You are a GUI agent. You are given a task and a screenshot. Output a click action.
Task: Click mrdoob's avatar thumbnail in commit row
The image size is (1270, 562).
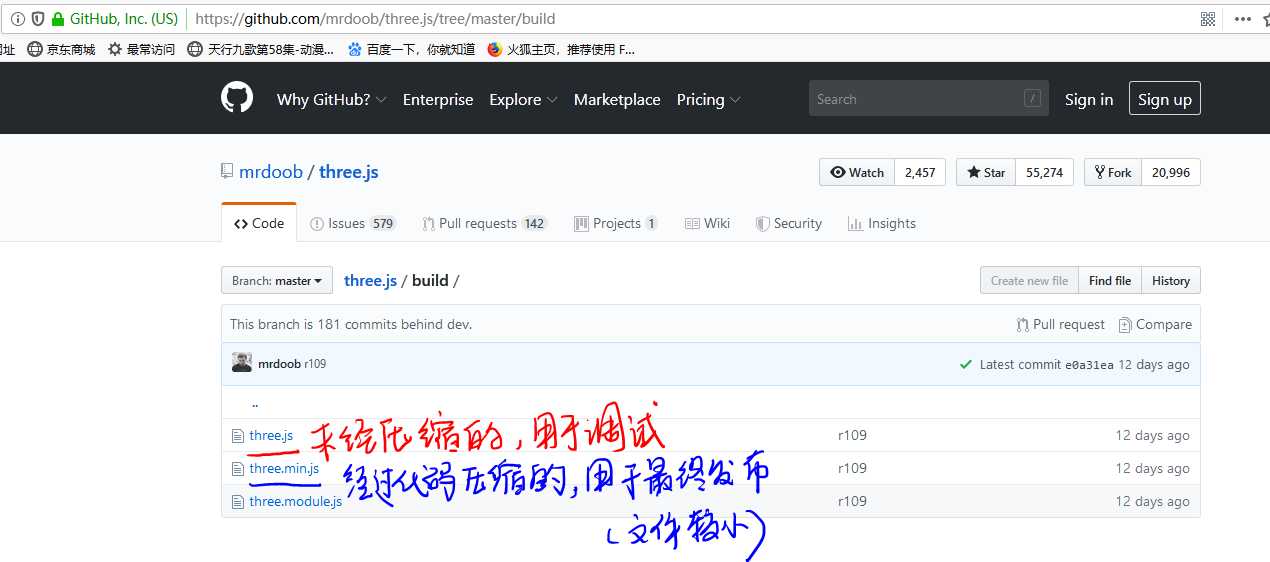242,363
